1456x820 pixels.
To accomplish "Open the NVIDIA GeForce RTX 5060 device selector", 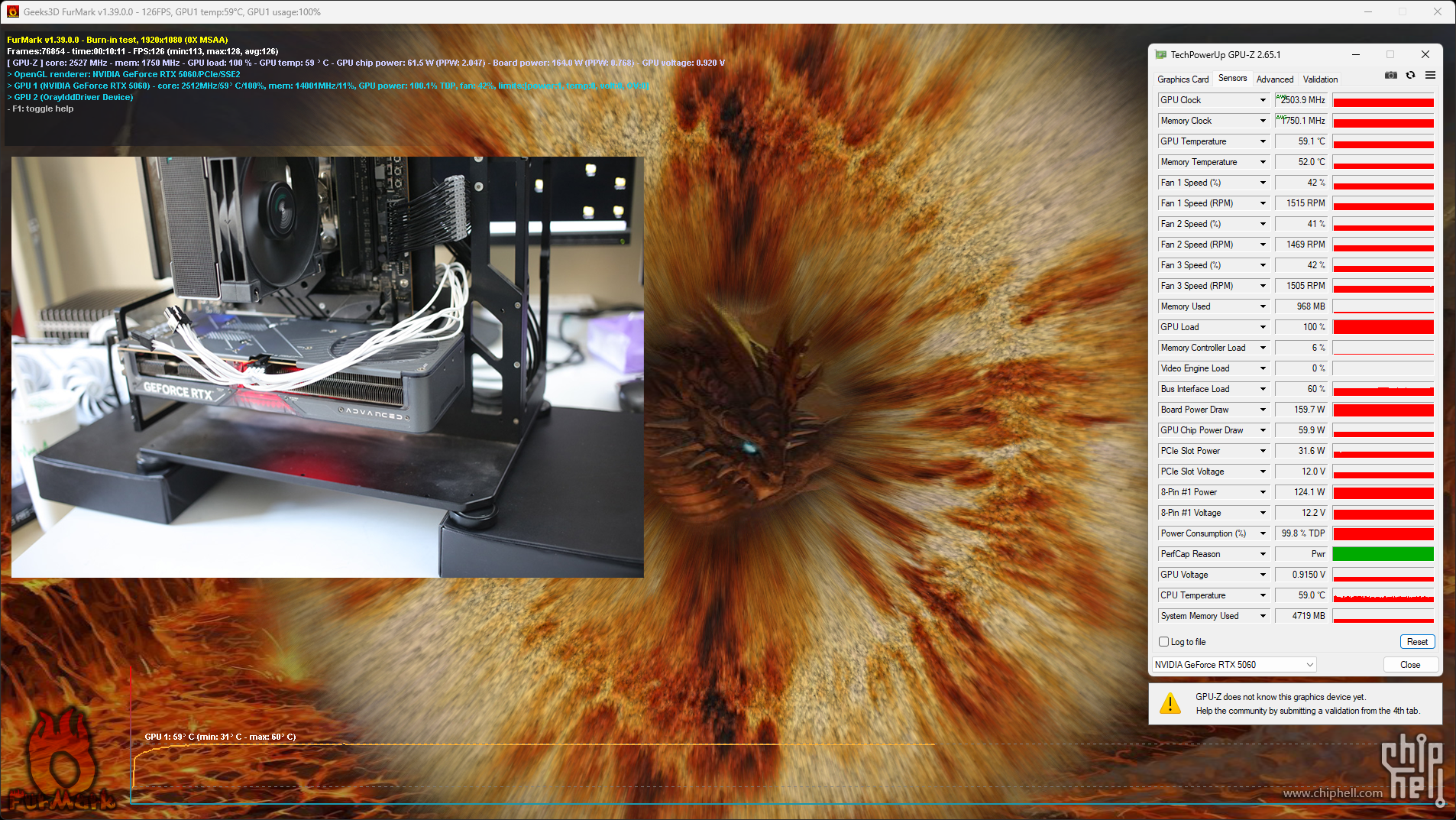I will (1234, 665).
